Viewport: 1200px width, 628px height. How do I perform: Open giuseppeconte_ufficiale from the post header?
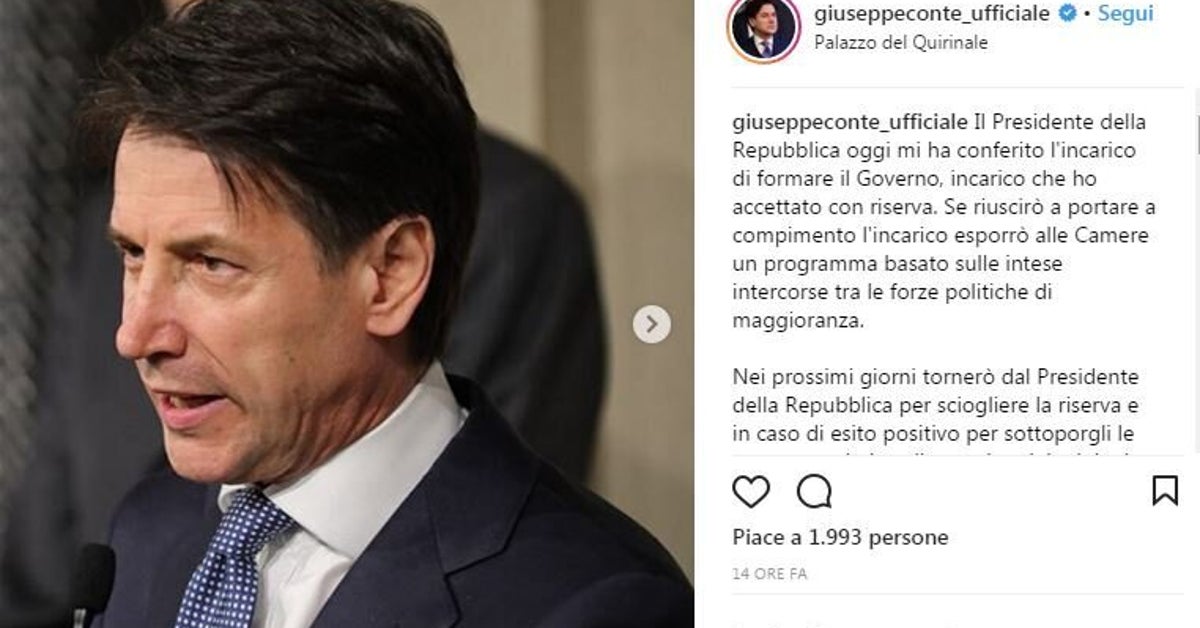pyautogui.click(x=933, y=14)
